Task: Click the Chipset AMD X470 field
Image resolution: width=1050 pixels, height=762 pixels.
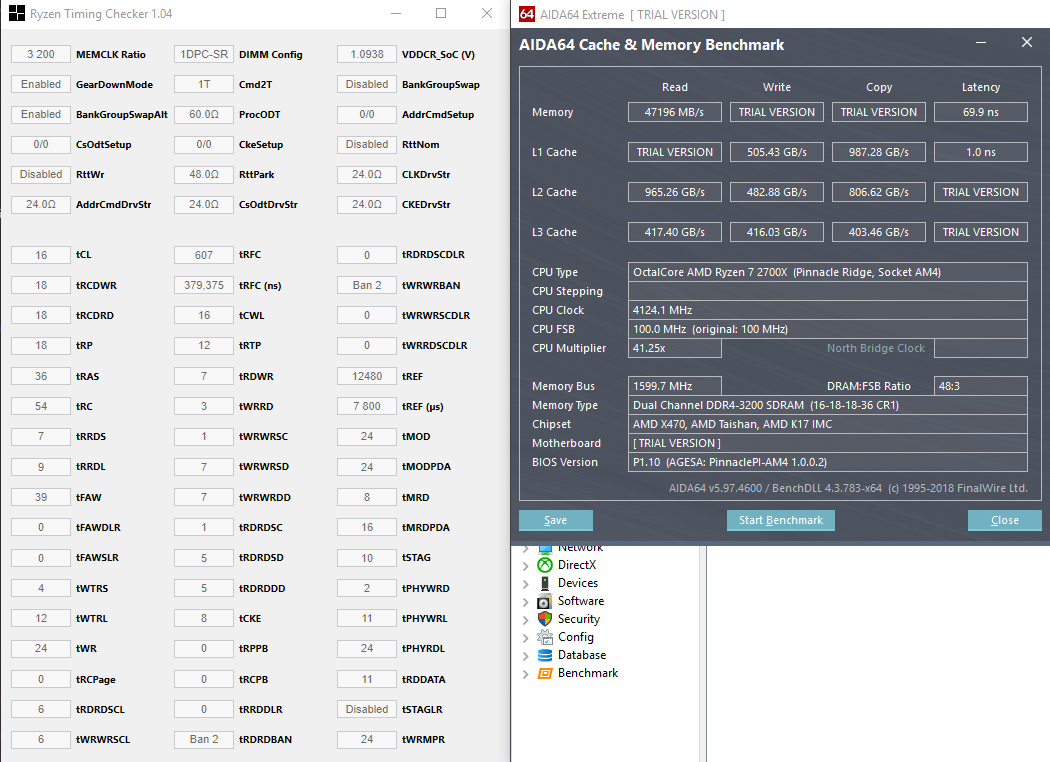Action: [828, 424]
